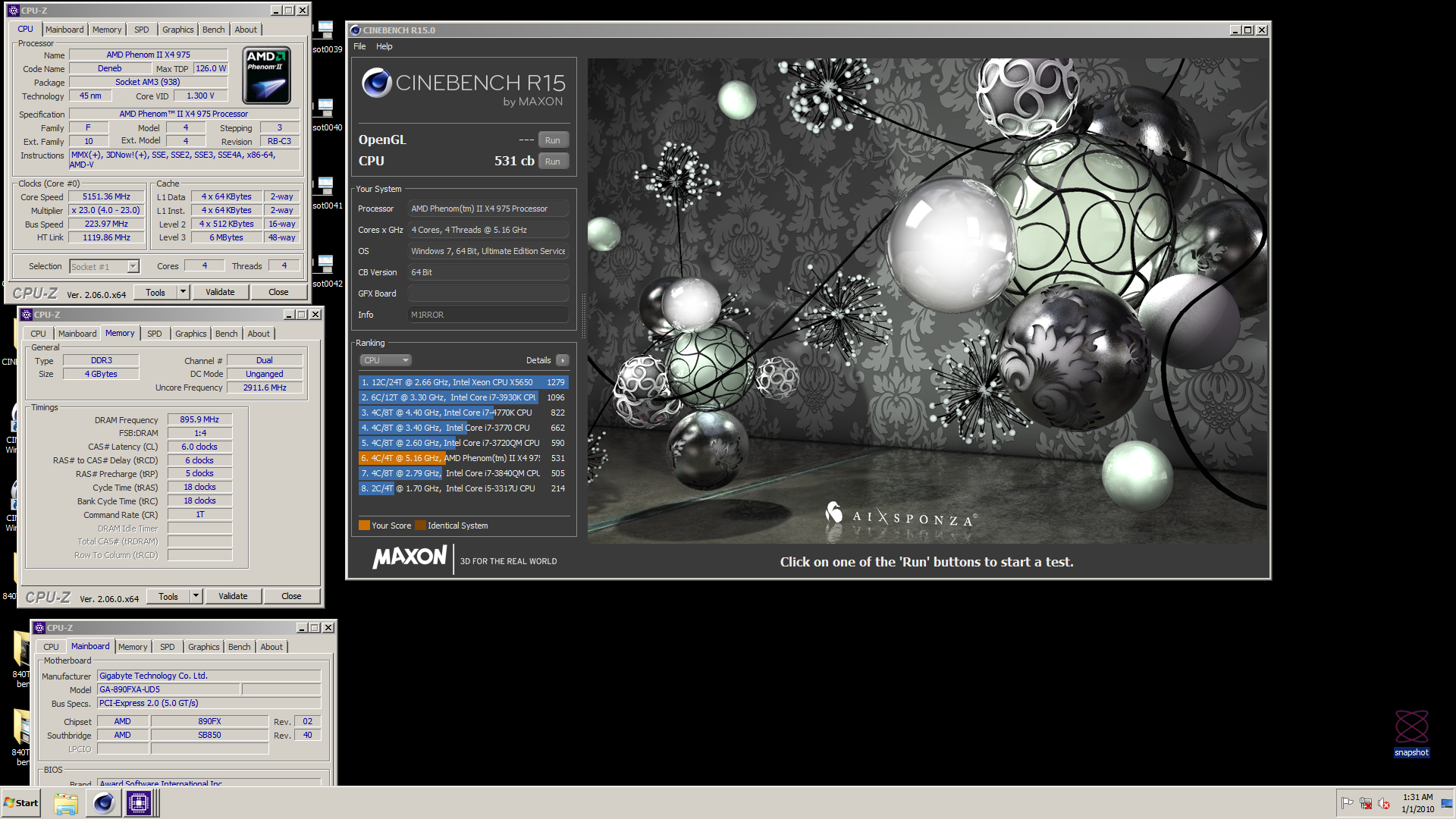Select ranking row Intel Xeon CPU X5650
1456x819 pixels.
pyautogui.click(x=463, y=382)
